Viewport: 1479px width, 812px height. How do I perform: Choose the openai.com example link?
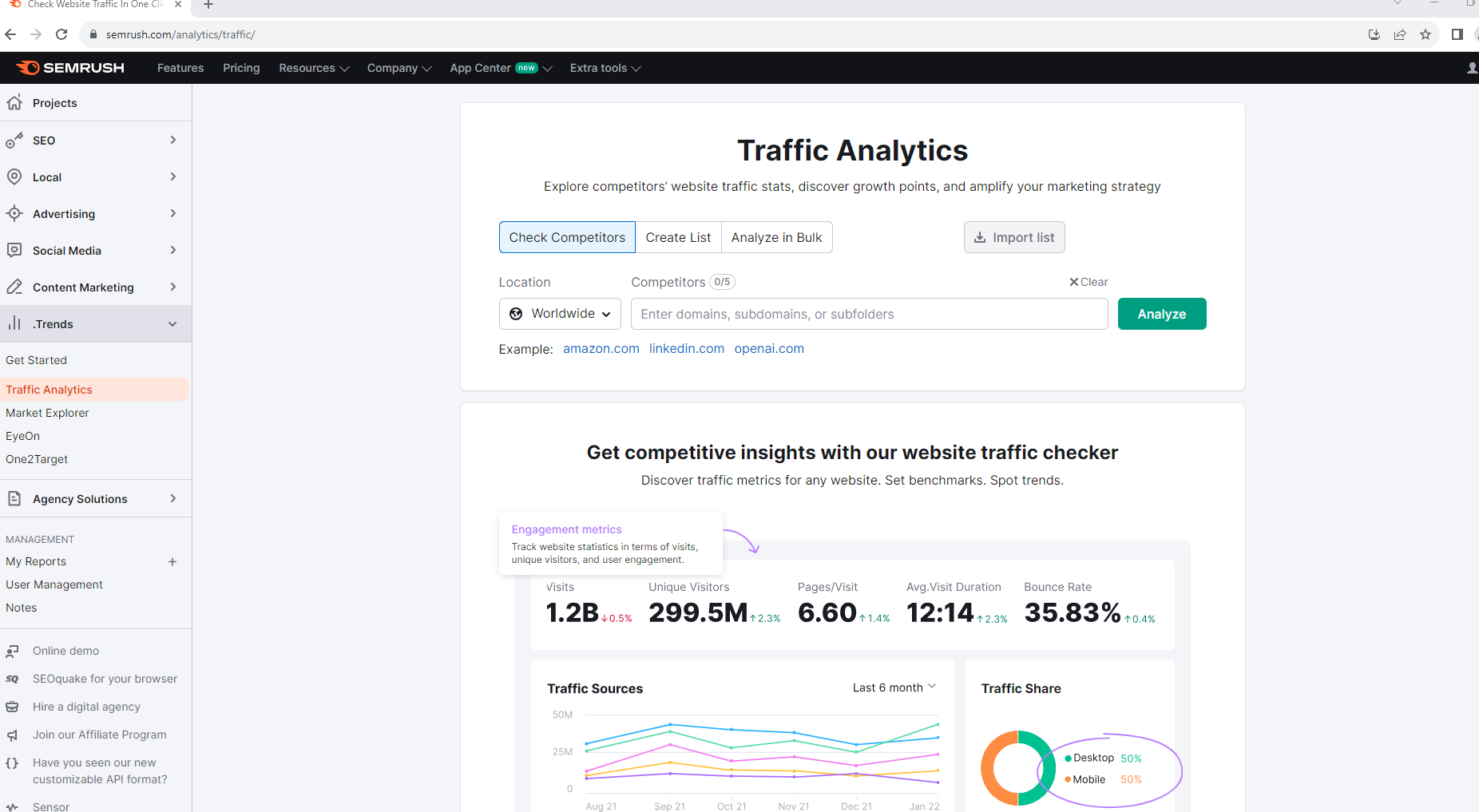(769, 348)
